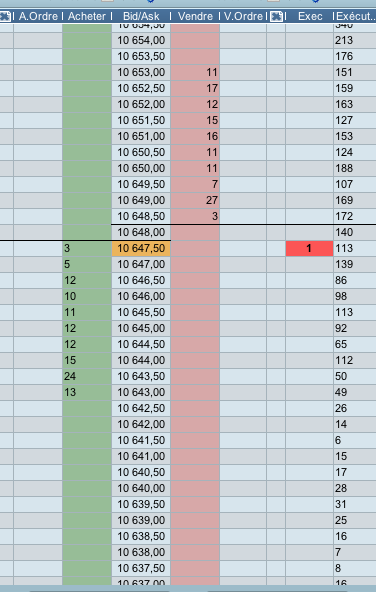Select price cell 10 641,00
This screenshot has width=376, height=592.
(141, 456)
